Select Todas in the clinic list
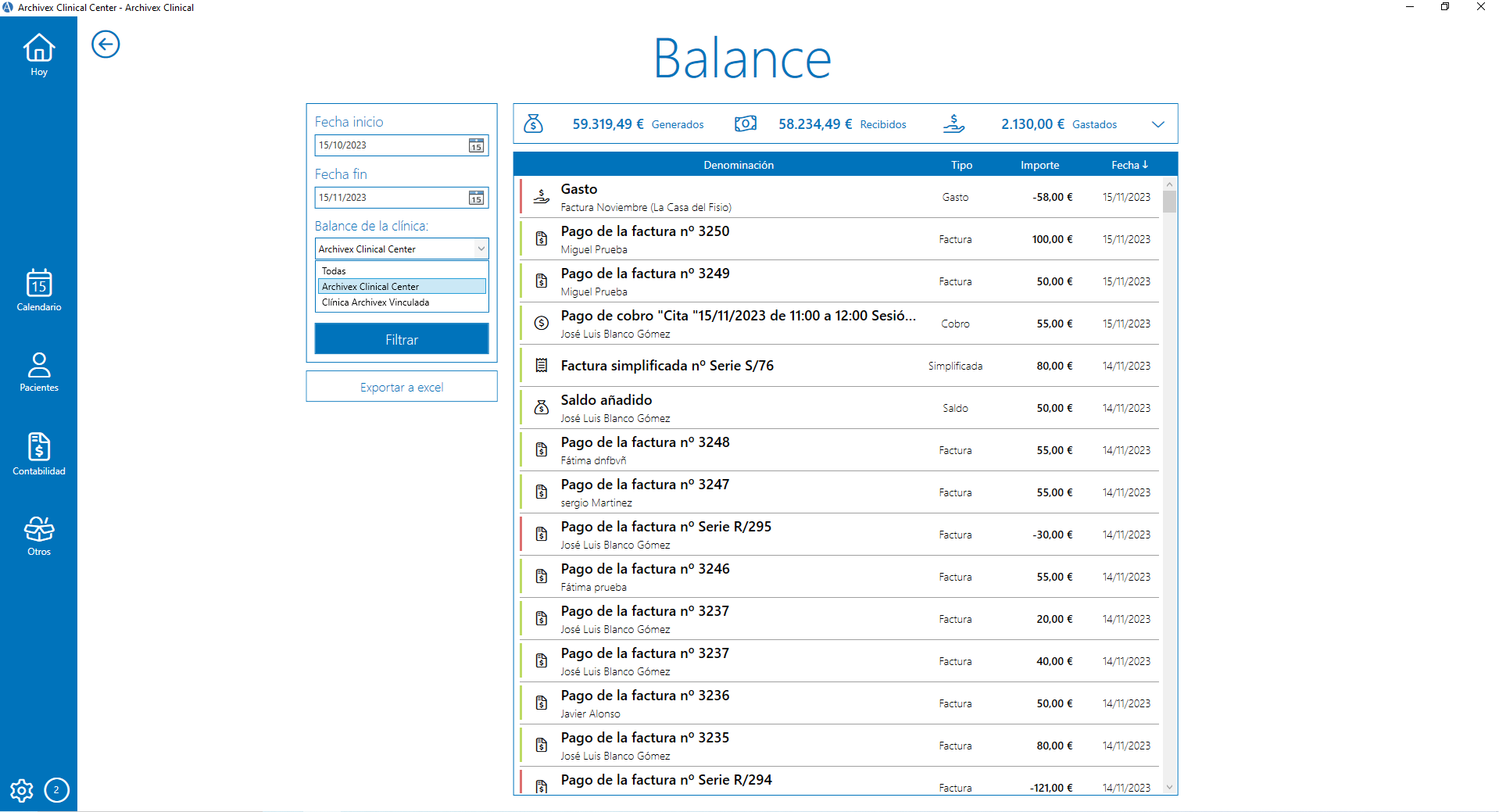1499x812 pixels. tap(334, 271)
